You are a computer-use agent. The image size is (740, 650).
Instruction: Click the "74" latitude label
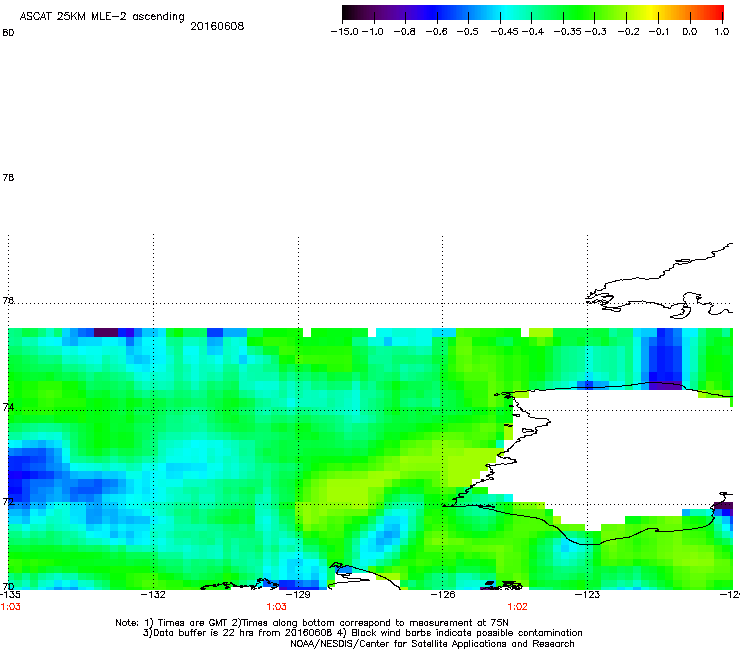click(8, 407)
